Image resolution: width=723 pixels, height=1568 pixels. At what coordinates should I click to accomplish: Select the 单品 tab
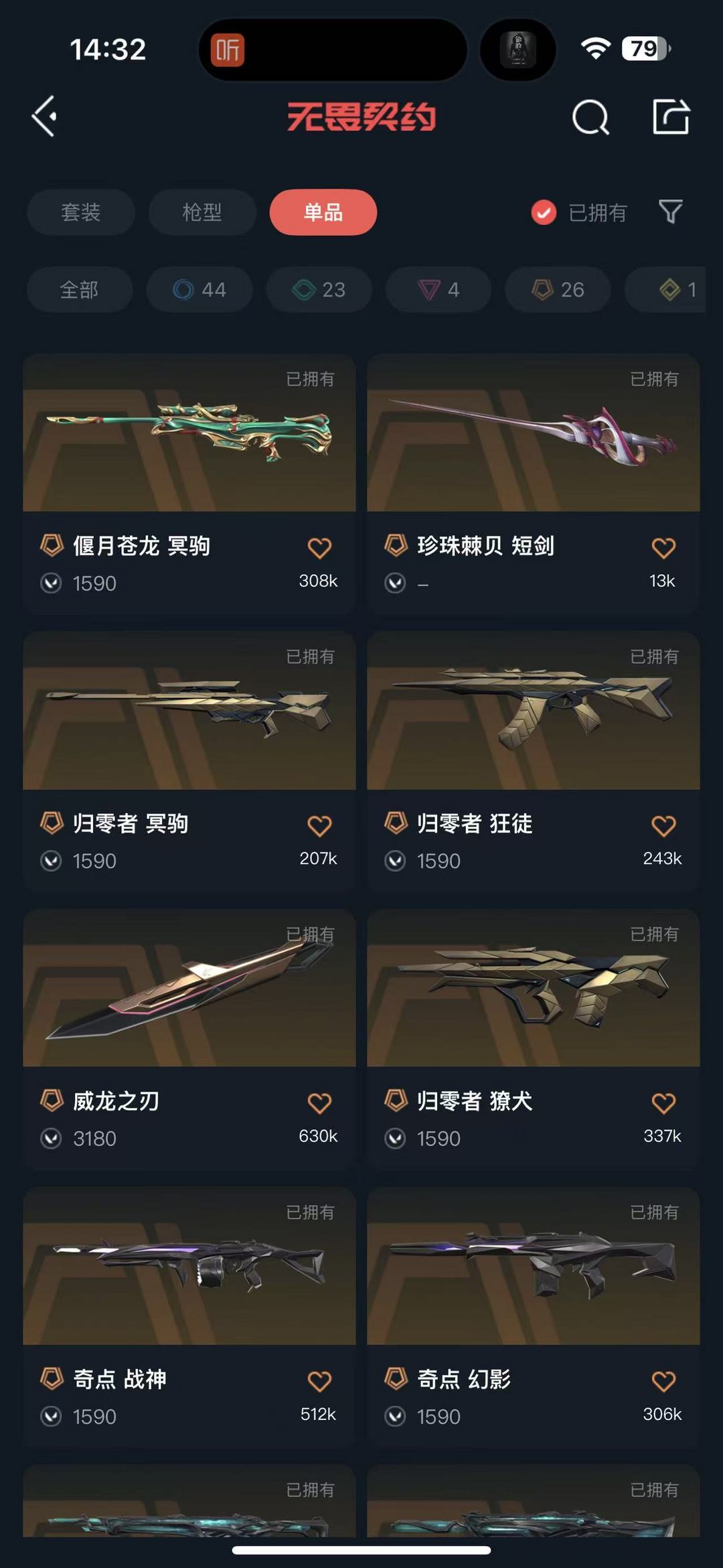(323, 212)
